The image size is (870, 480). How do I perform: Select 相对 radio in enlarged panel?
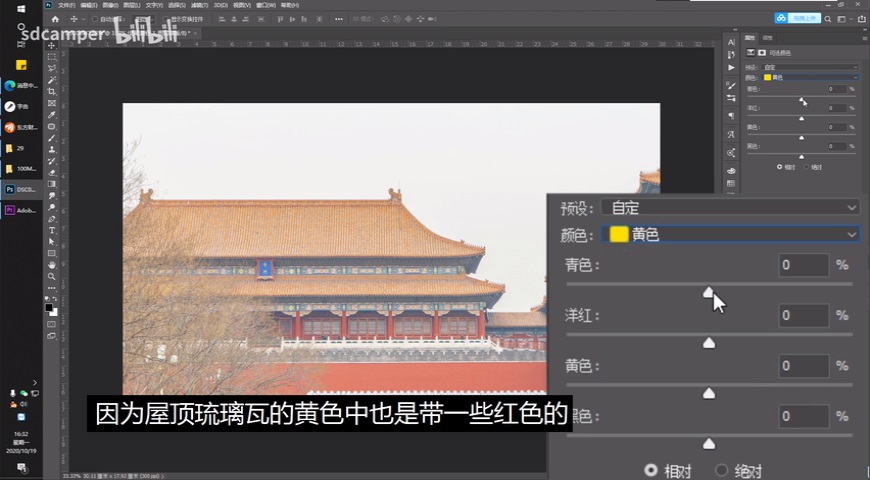point(651,471)
